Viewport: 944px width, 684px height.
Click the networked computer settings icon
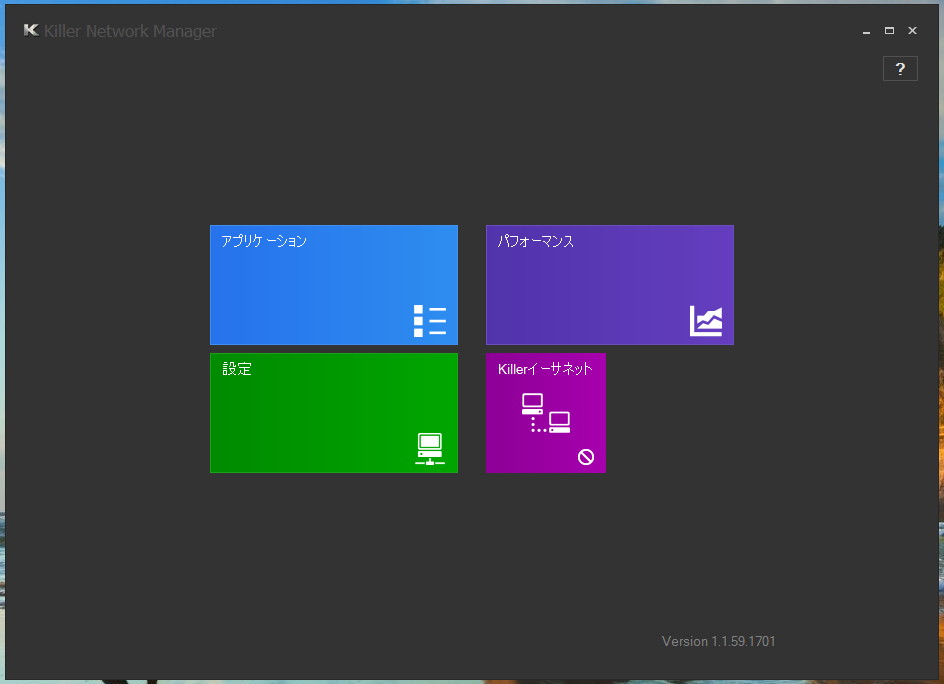point(430,449)
